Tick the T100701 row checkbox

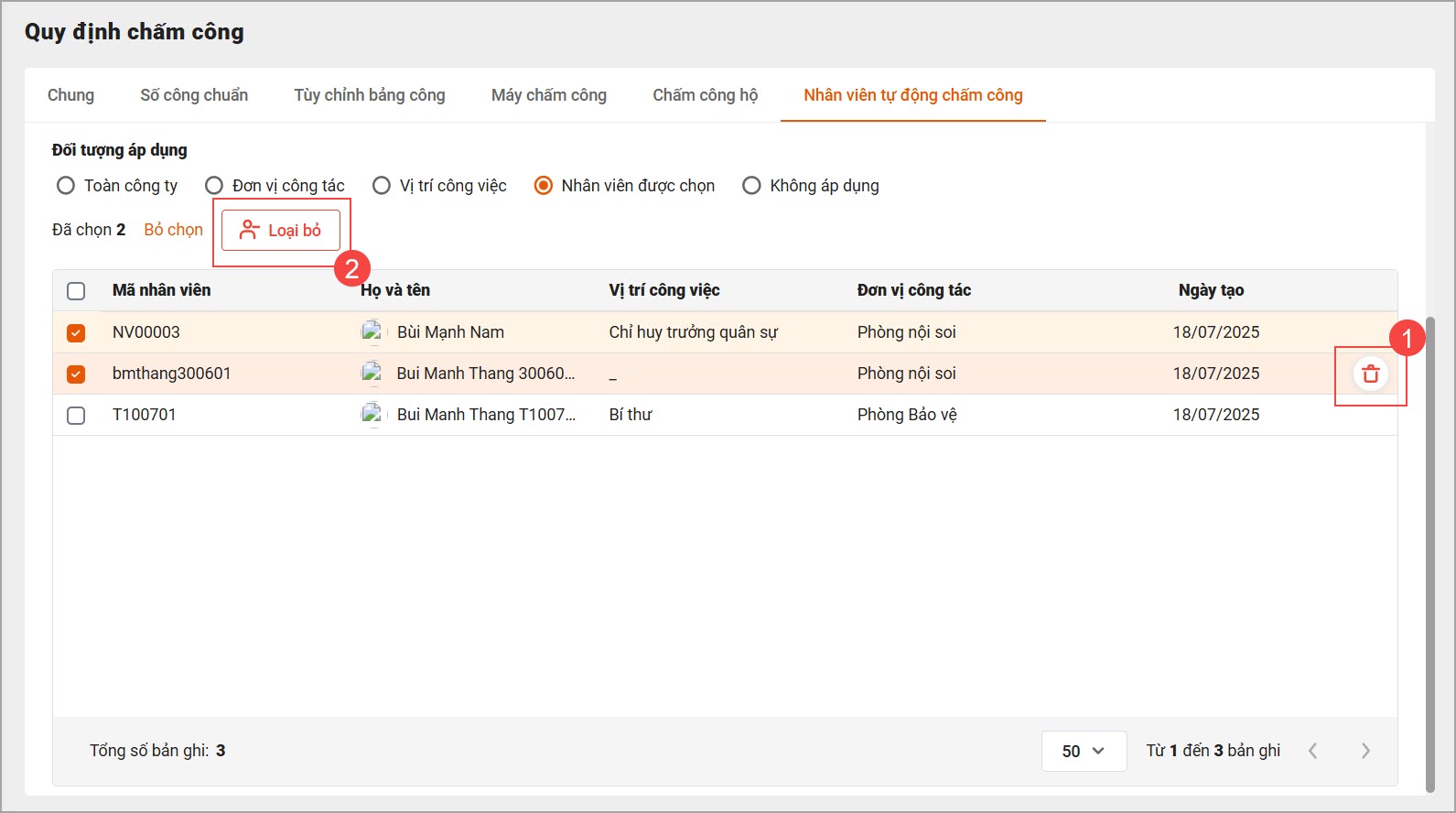76,416
